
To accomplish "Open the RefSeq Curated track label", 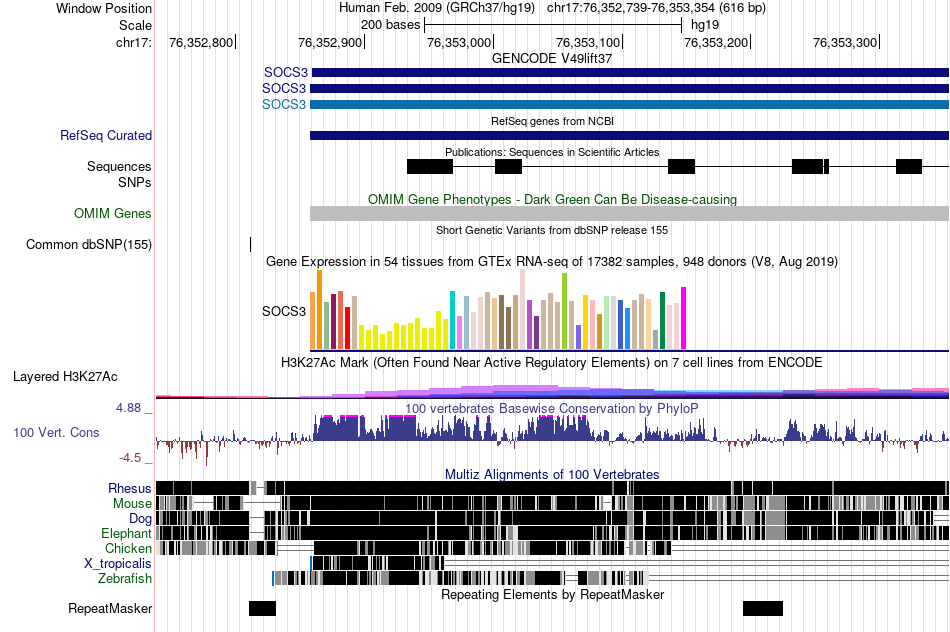I will (x=106, y=135).
